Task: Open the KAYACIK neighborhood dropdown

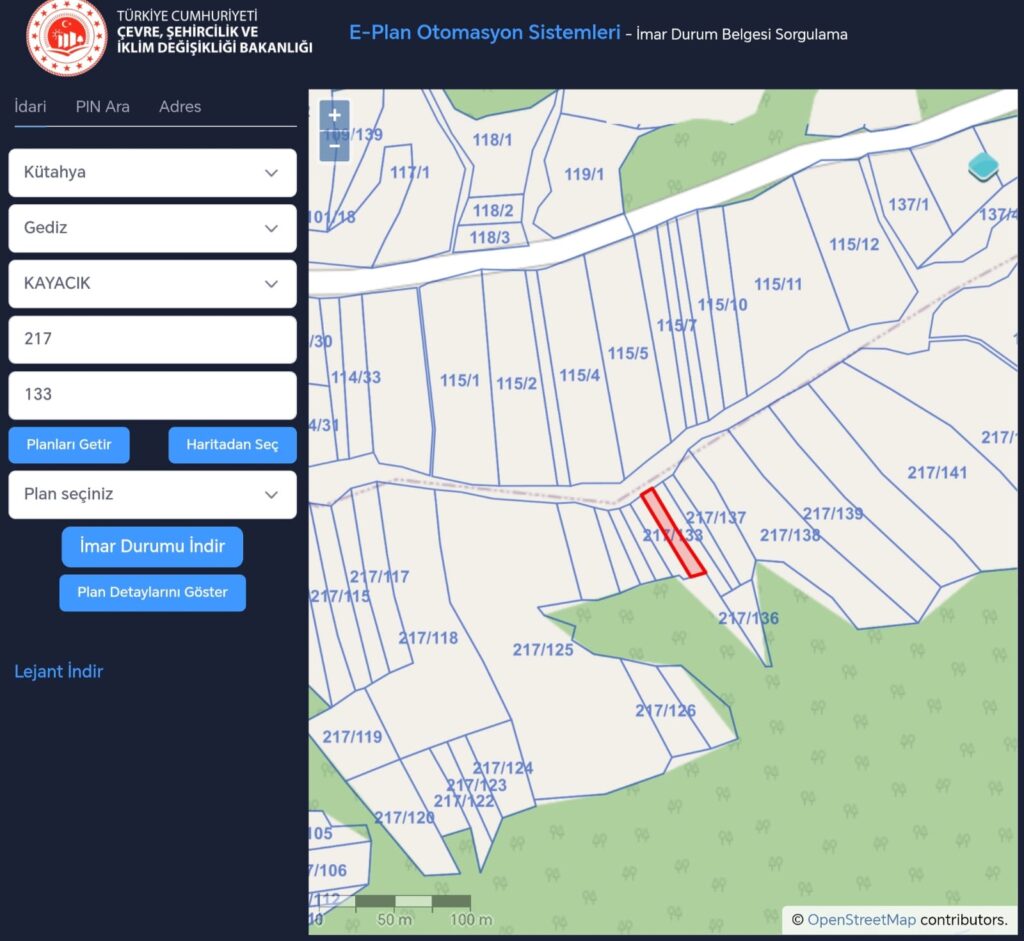Action: pyautogui.click(x=152, y=284)
